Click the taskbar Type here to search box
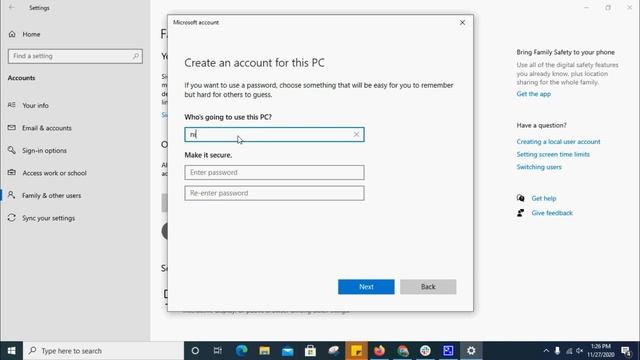The height and width of the screenshot is (360, 640). click(x=104, y=351)
